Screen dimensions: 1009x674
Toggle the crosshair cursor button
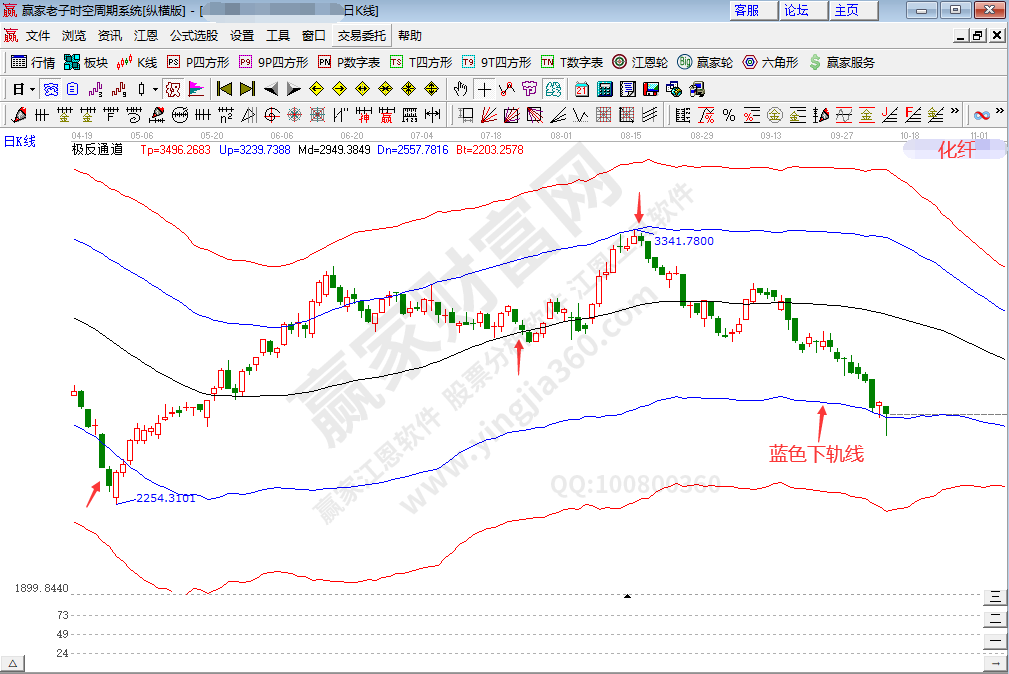point(484,88)
